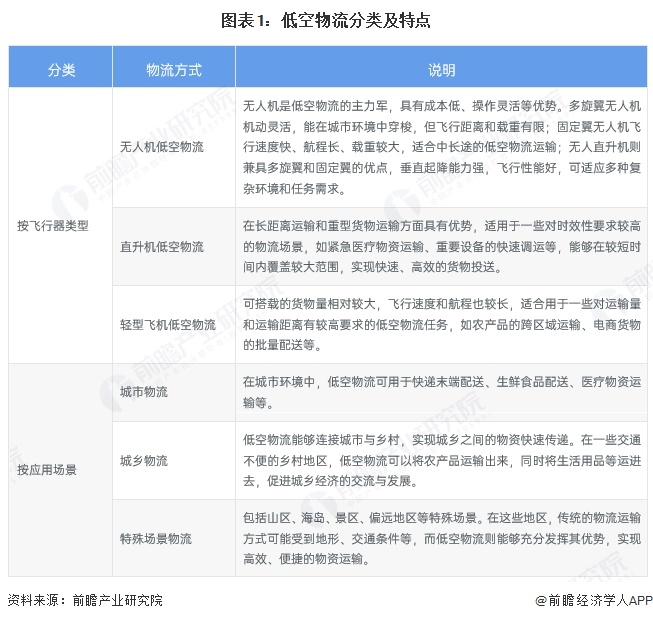The width and height of the screenshot is (653, 621).
Task: Select the 物流方式 column header
Action: pos(174,67)
